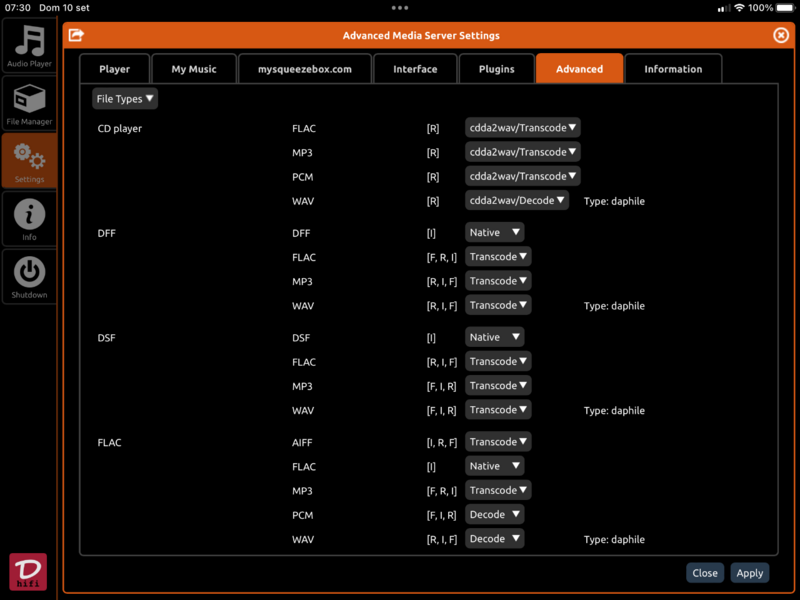The image size is (800, 600).
Task: Click the Close button
Action: [705, 573]
